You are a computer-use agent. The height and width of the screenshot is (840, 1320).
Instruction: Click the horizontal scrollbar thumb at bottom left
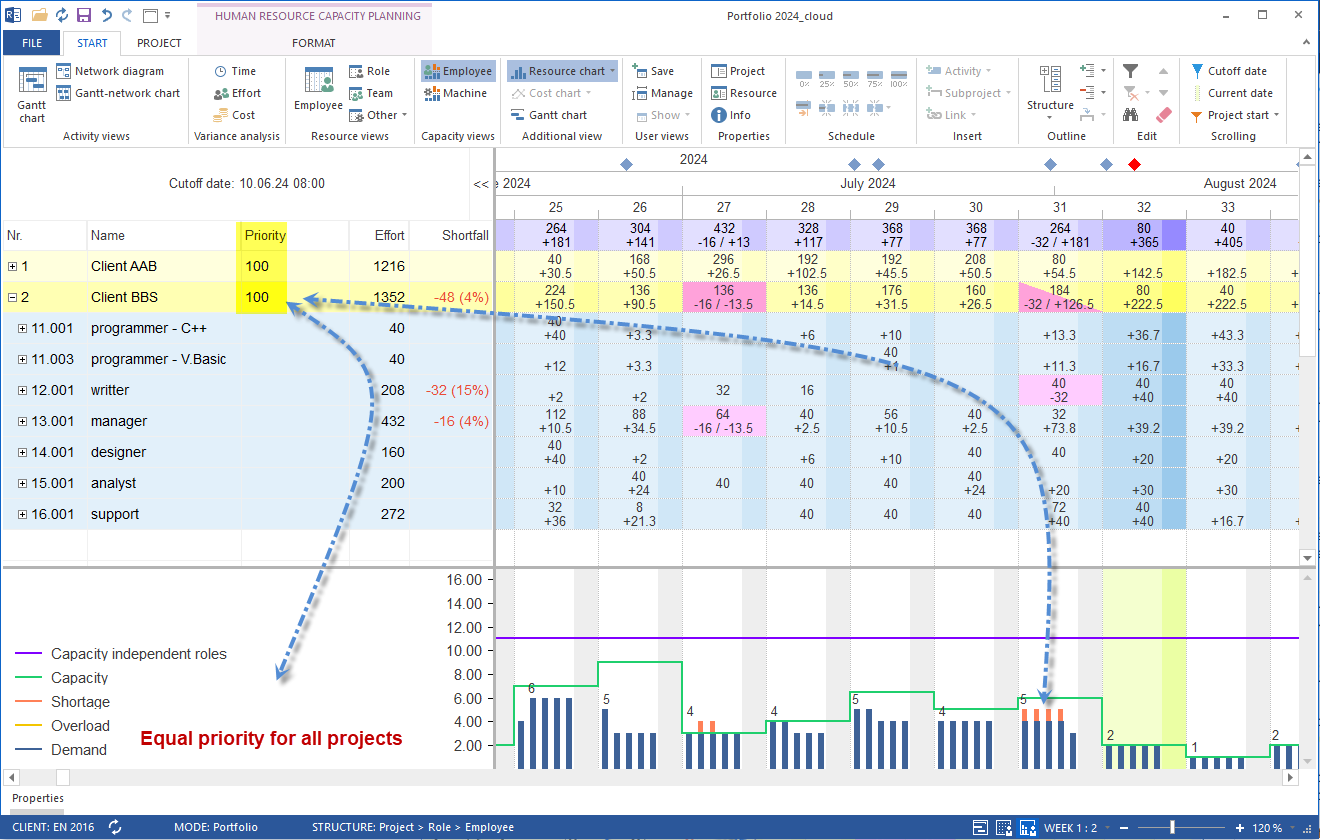pyautogui.click(x=63, y=777)
